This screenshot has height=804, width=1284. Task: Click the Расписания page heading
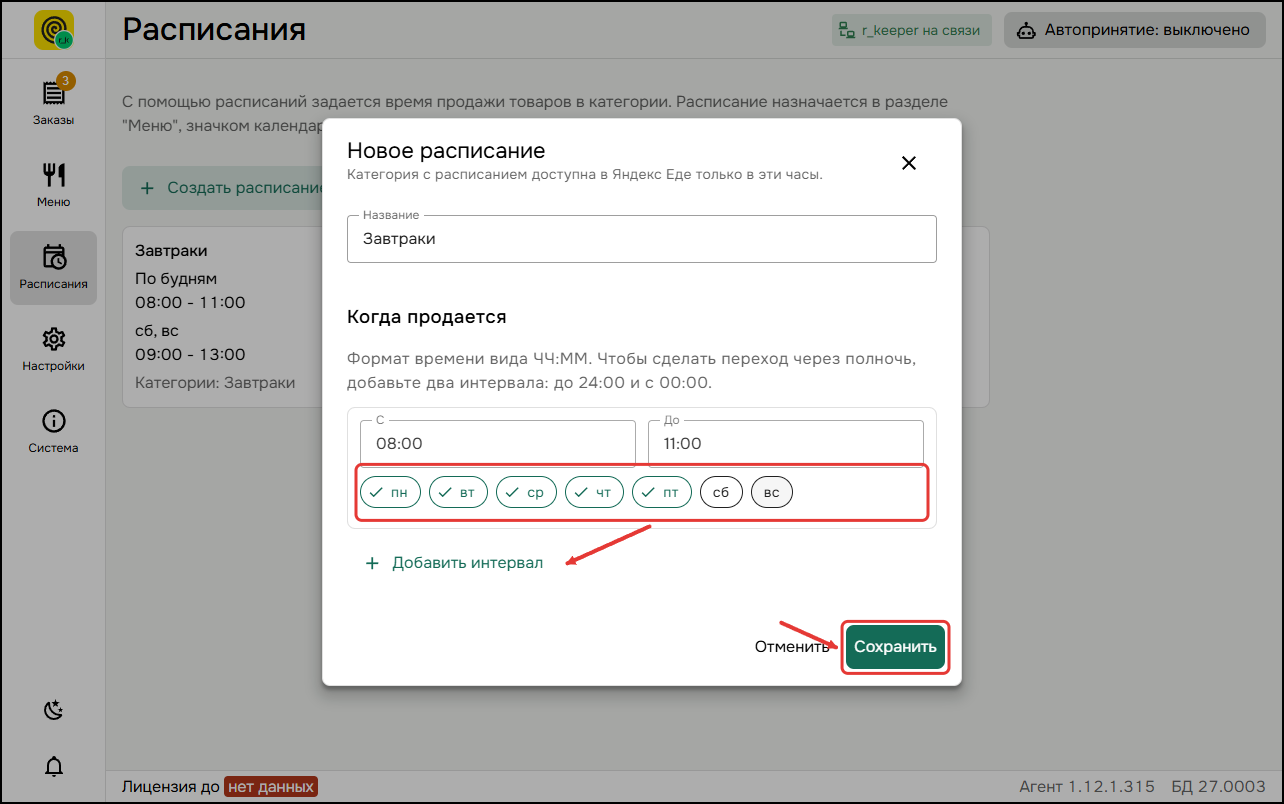[214, 29]
